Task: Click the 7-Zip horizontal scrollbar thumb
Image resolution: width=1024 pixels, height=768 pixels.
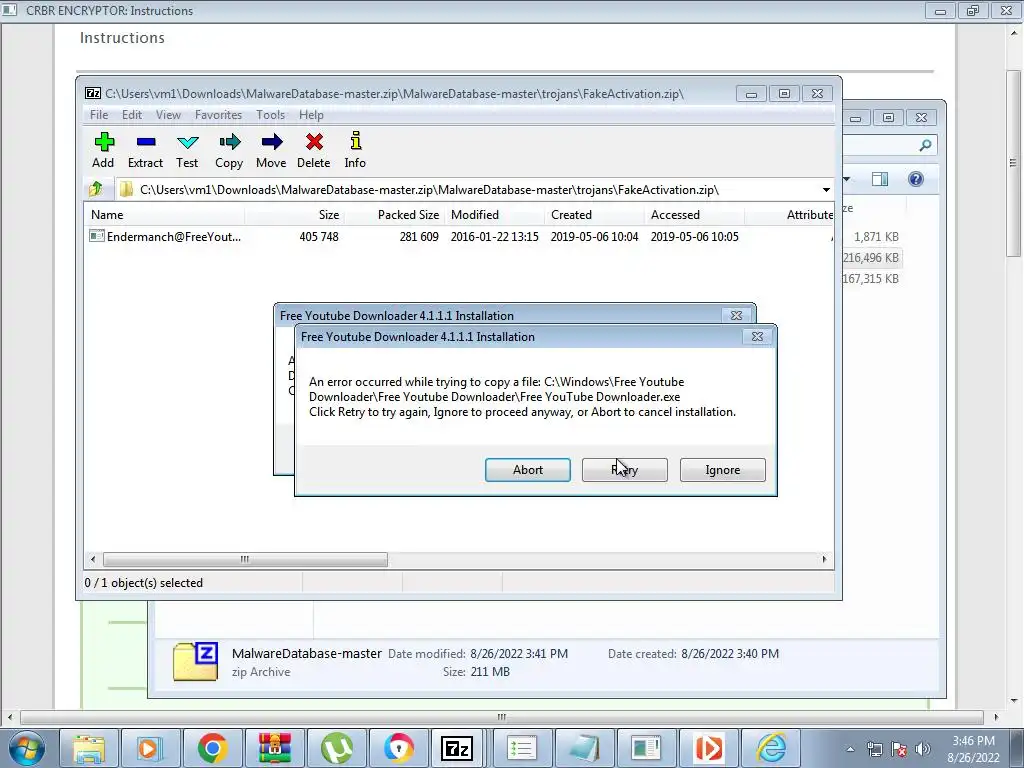Action: pyautogui.click(x=245, y=560)
